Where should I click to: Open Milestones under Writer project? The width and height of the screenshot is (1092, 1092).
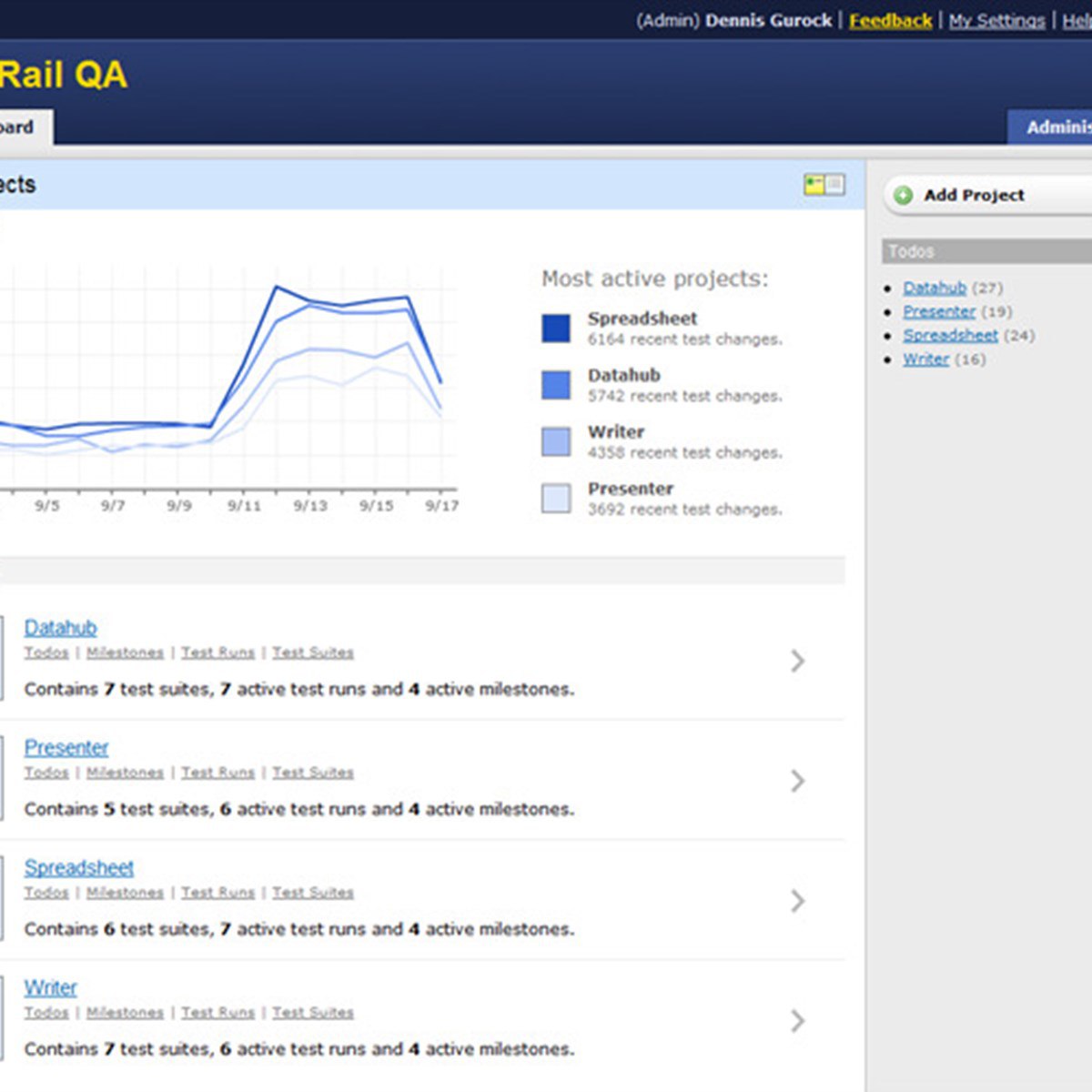pyautogui.click(x=125, y=1013)
